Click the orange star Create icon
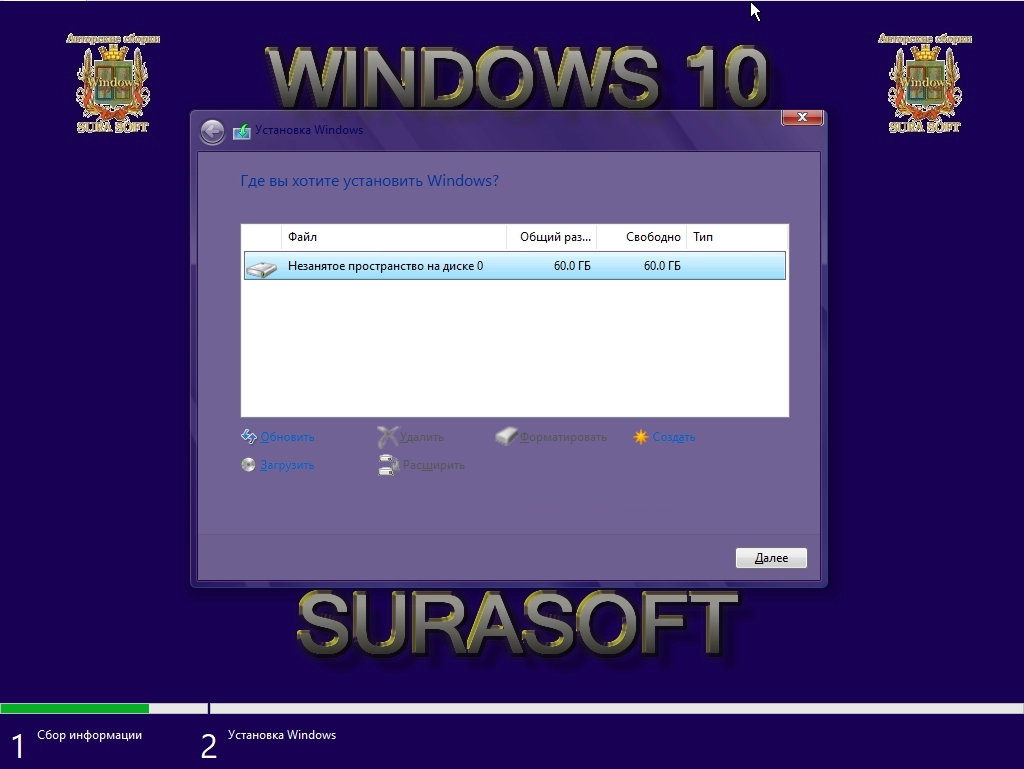 [641, 437]
